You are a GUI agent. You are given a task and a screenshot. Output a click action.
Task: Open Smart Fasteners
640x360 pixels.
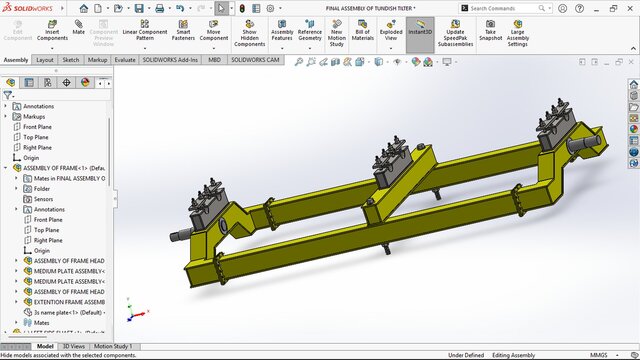point(183,31)
